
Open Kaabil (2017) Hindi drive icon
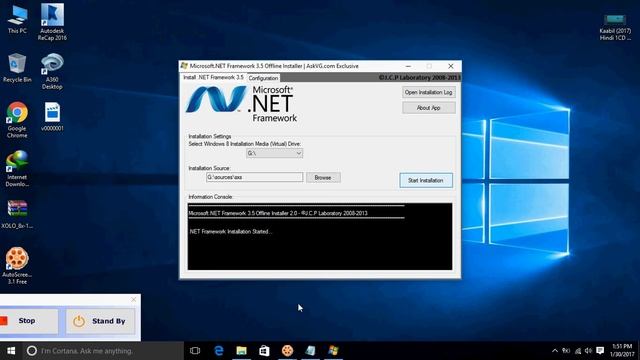pyautogui.click(x=615, y=27)
